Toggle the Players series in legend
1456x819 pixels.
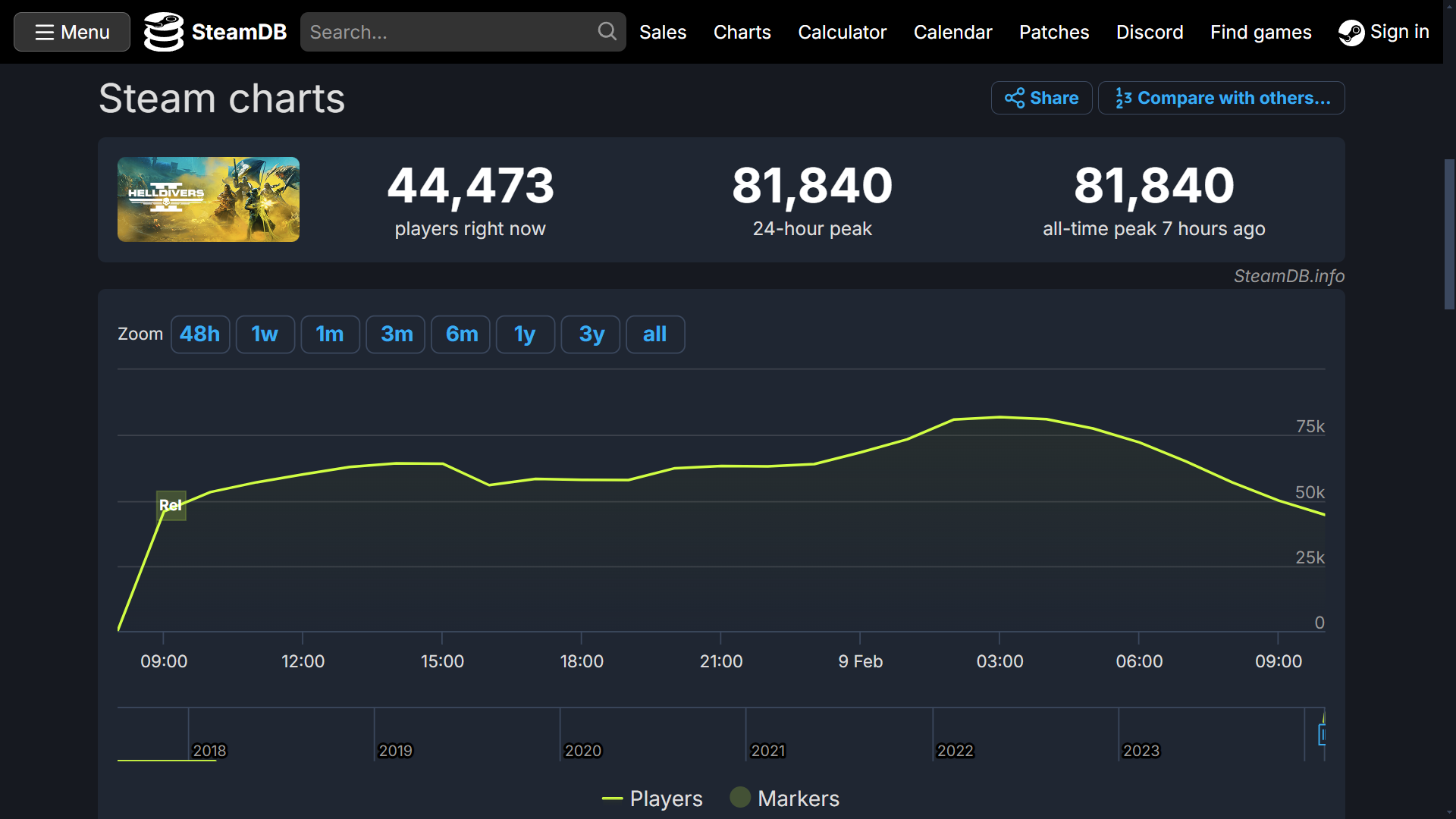click(x=652, y=799)
